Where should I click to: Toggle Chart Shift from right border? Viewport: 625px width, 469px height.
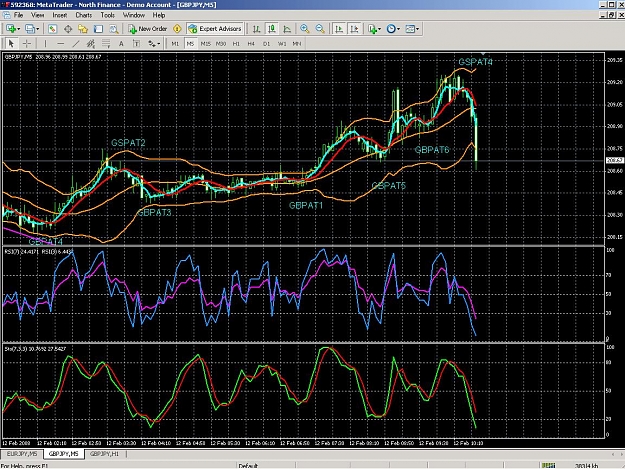[x=354, y=29]
